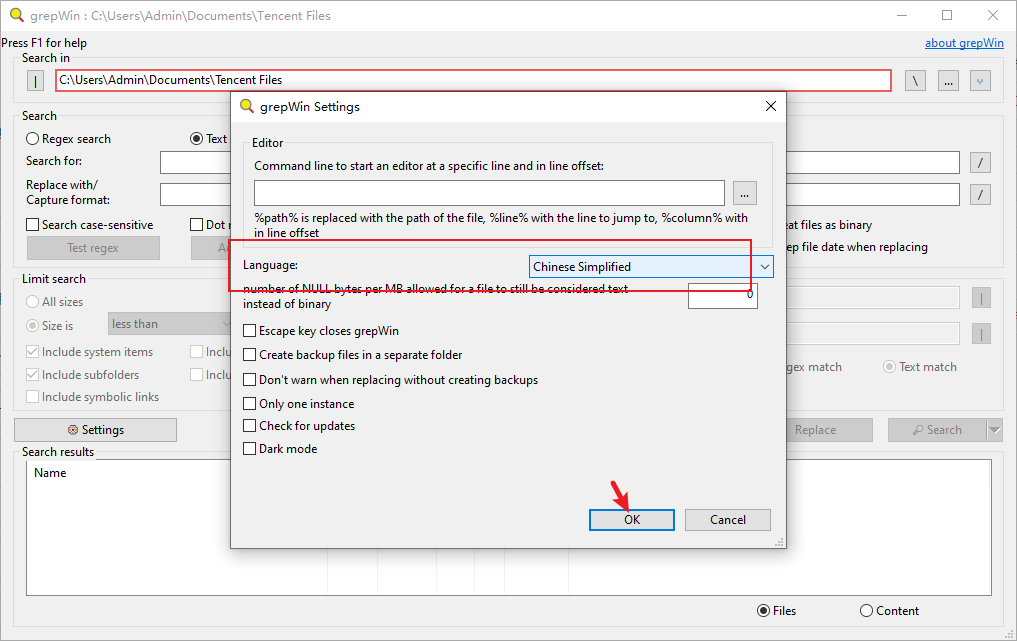Viewport: 1017px width, 641px height.
Task: Enable Escape key closes grepWin checkbox
Action: click(x=250, y=331)
